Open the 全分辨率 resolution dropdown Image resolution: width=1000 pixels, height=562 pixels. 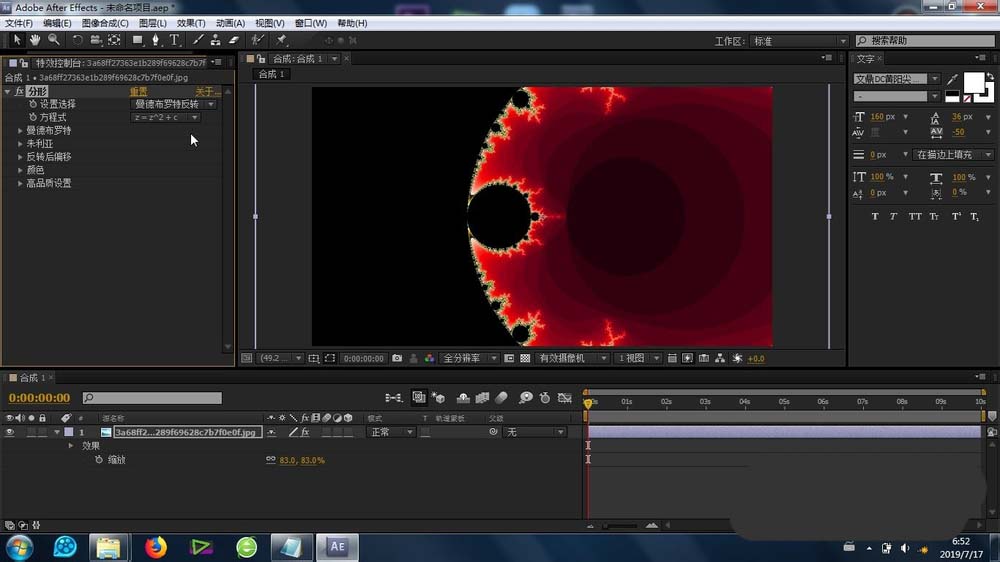[x=468, y=358]
